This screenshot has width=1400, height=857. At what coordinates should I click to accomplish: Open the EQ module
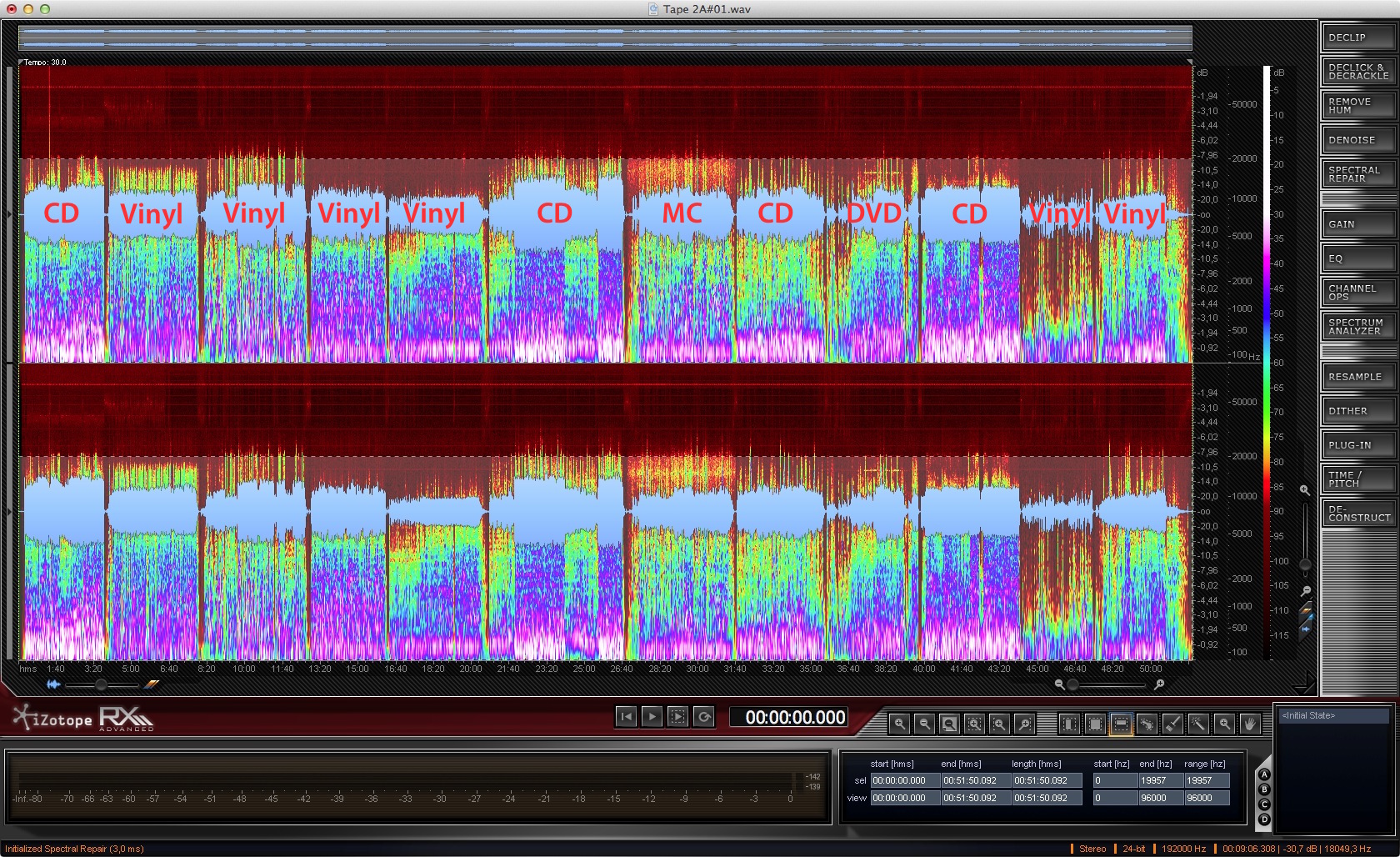pos(1358,258)
